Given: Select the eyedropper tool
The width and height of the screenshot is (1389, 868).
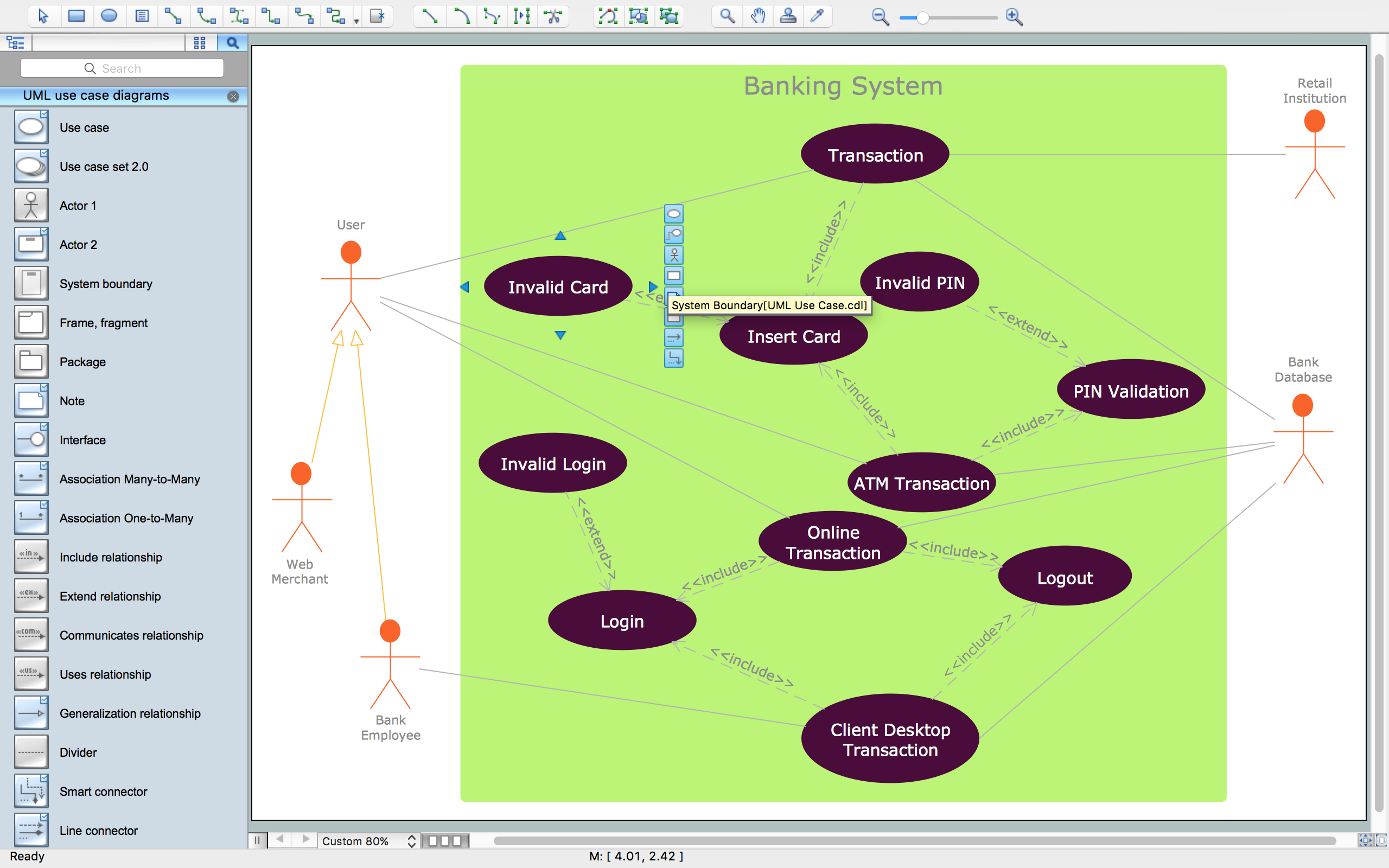Looking at the screenshot, I should click(817, 16).
